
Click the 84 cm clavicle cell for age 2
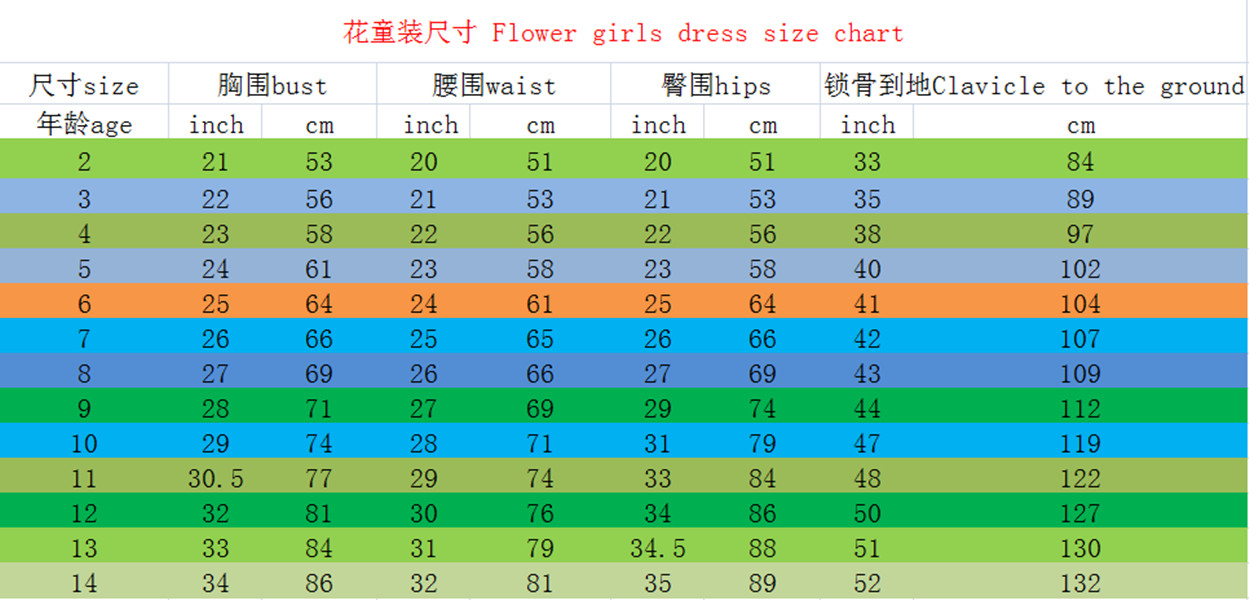tap(1080, 162)
